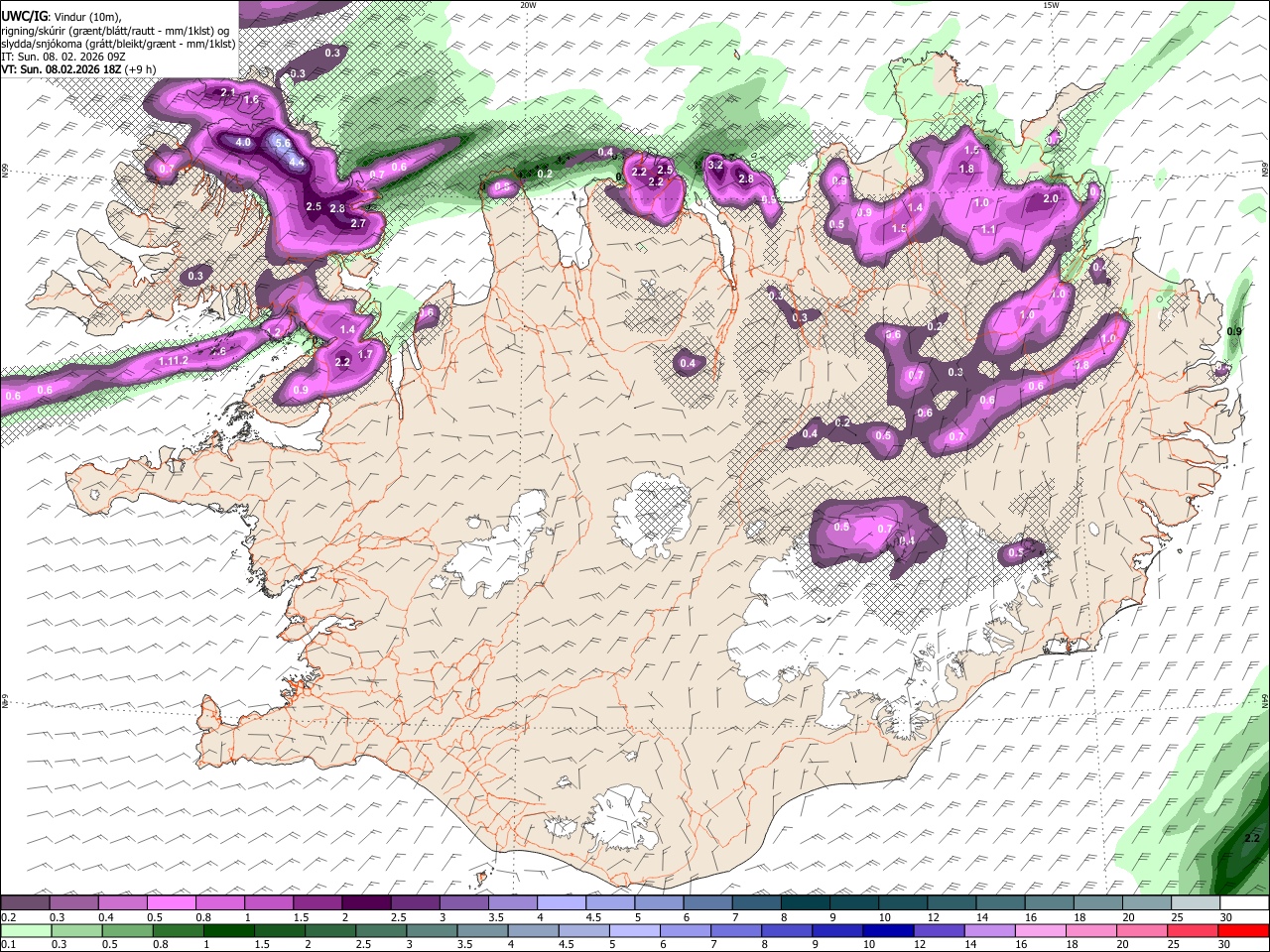Screen dimensions: 1270x952
Task: Click the 1.11.2 combined value on west band
Action: pyautogui.click(x=173, y=361)
